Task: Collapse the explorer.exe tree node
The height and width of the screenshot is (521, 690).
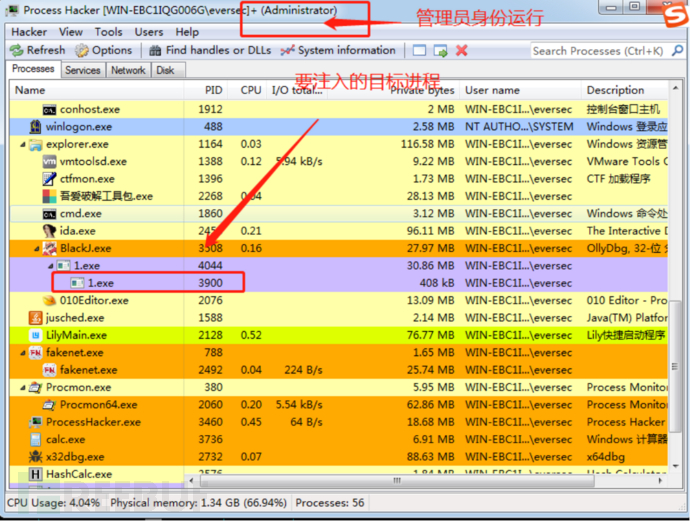Action: [23, 144]
